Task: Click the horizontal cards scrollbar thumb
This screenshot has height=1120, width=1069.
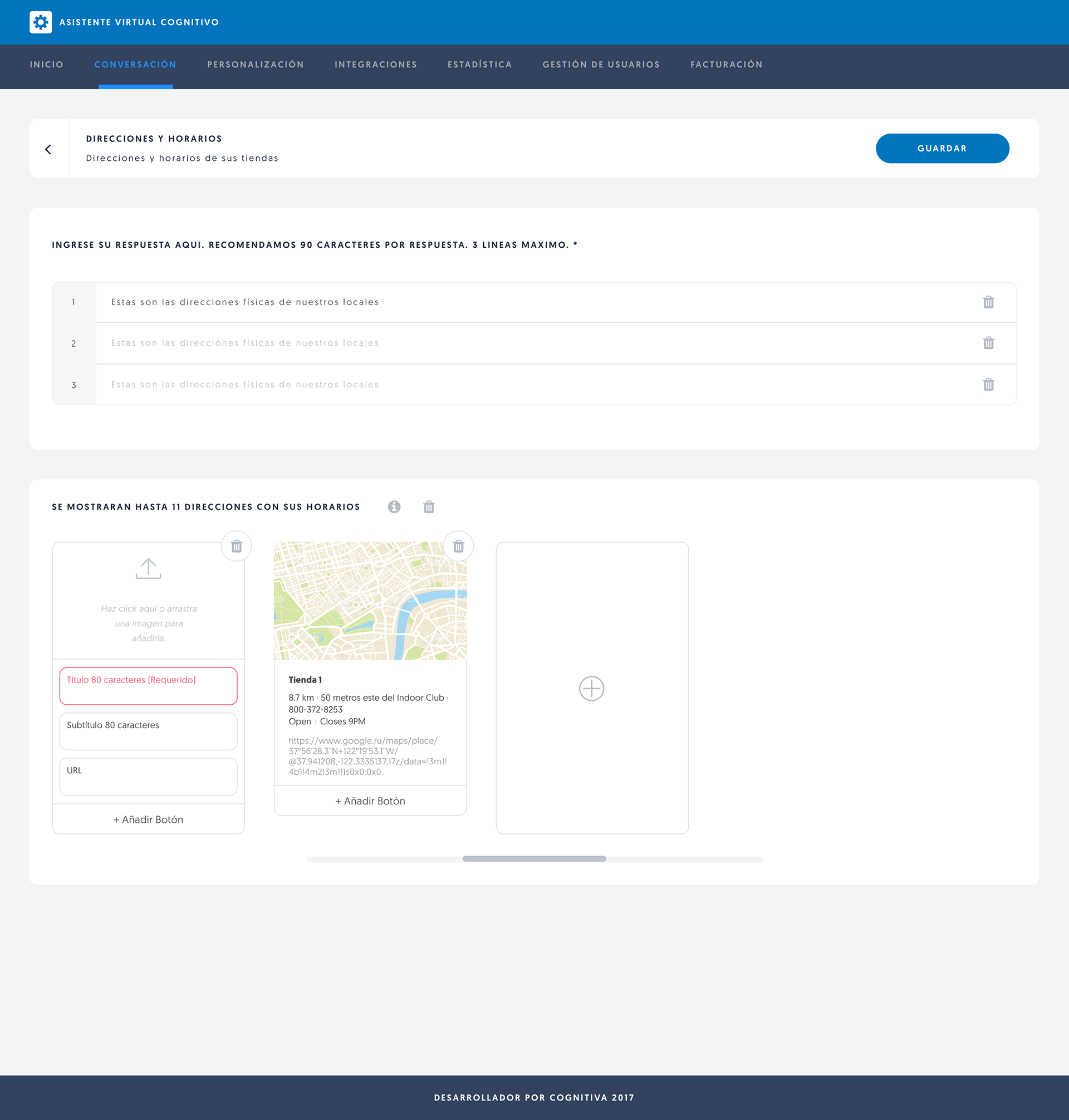Action: pos(534,858)
